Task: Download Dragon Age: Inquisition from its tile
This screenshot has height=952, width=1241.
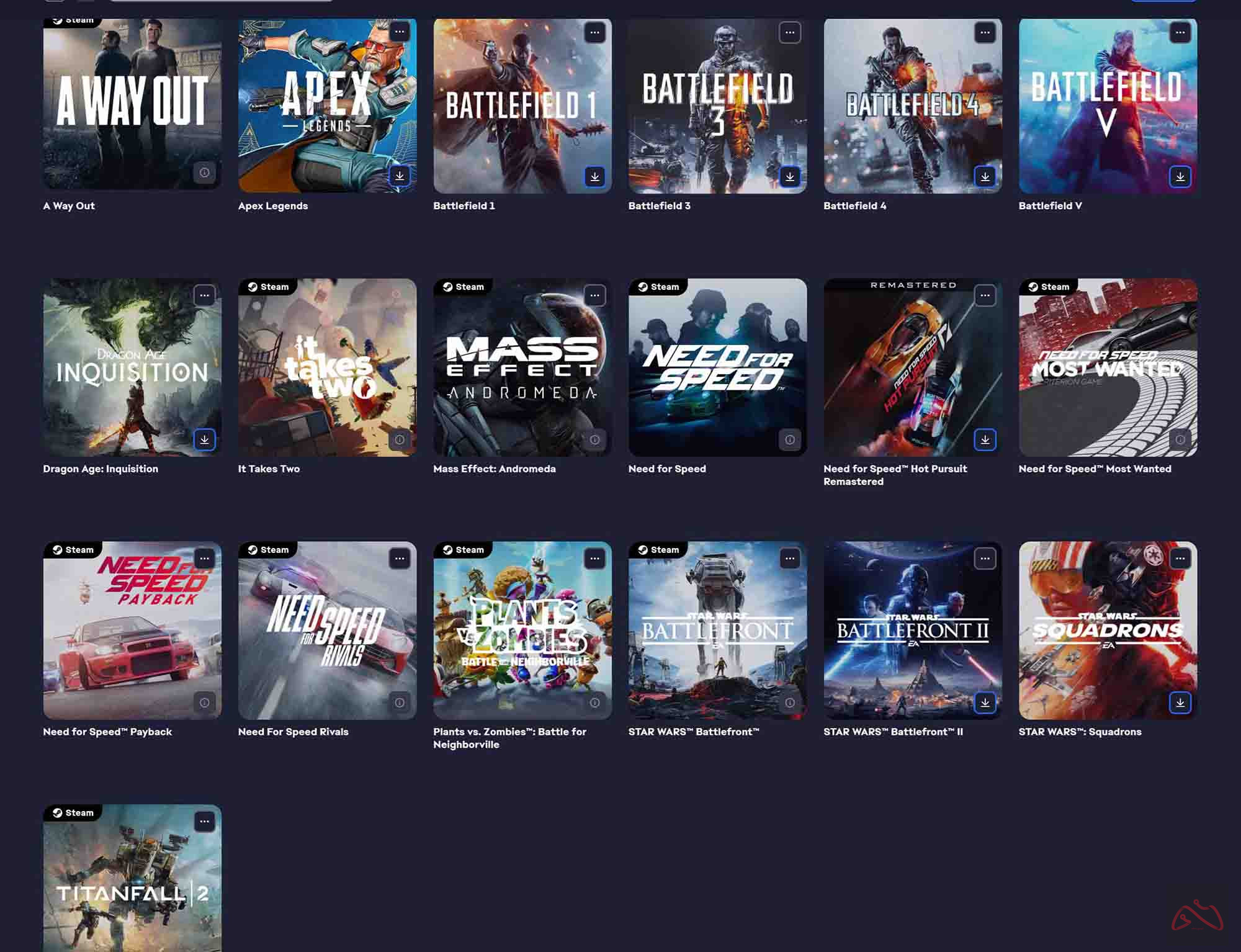Action: click(x=204, y=439)
